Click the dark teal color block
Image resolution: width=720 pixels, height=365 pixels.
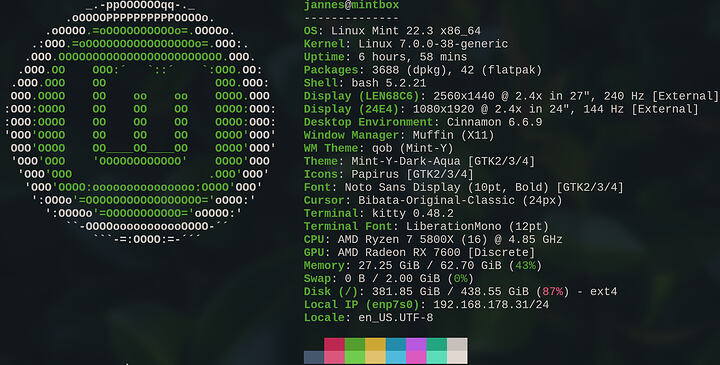point(437,344)
